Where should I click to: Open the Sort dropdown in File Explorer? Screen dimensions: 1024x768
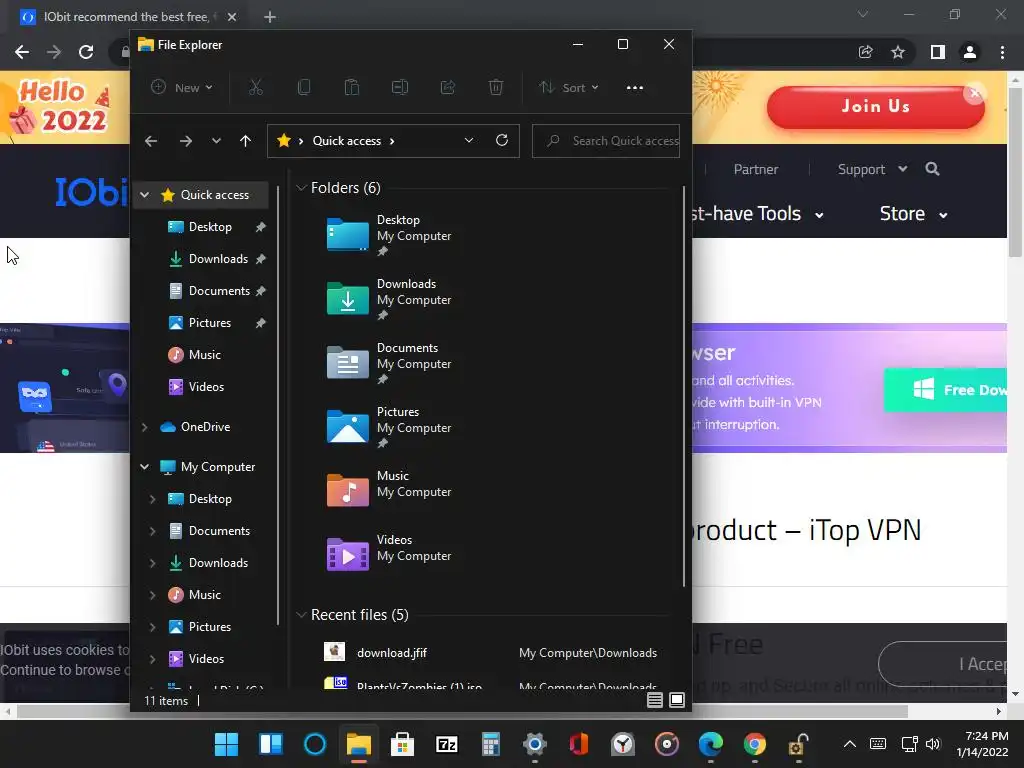pos(569,88)
